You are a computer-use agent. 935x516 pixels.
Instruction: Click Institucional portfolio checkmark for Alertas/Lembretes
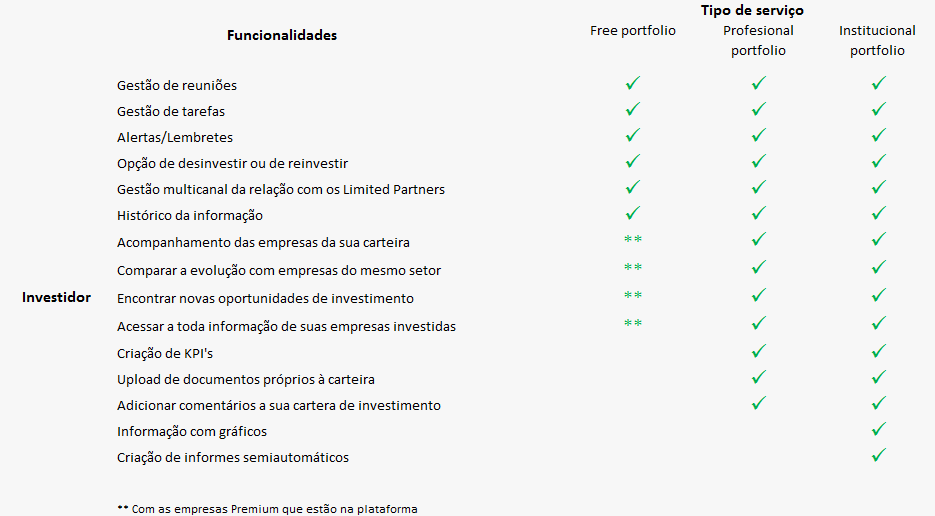(878, 135)
